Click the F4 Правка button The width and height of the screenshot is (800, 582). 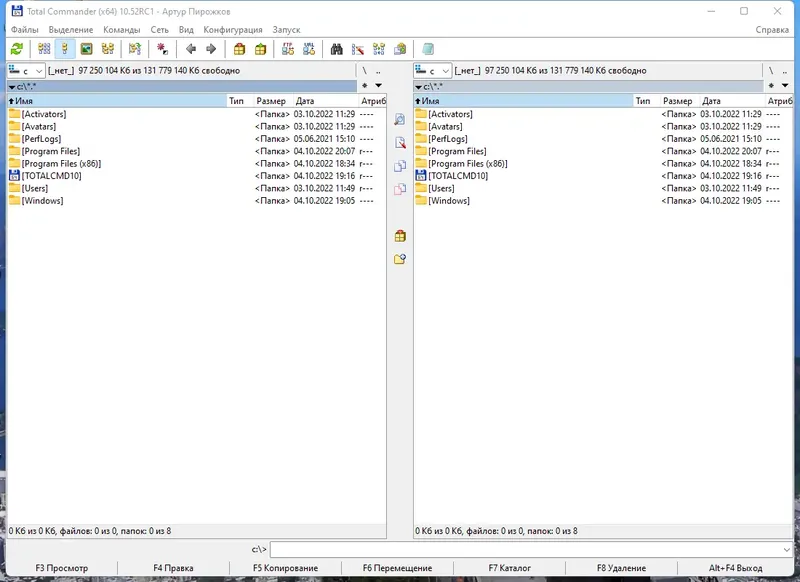pyautogui.click(x=173, y=568)
